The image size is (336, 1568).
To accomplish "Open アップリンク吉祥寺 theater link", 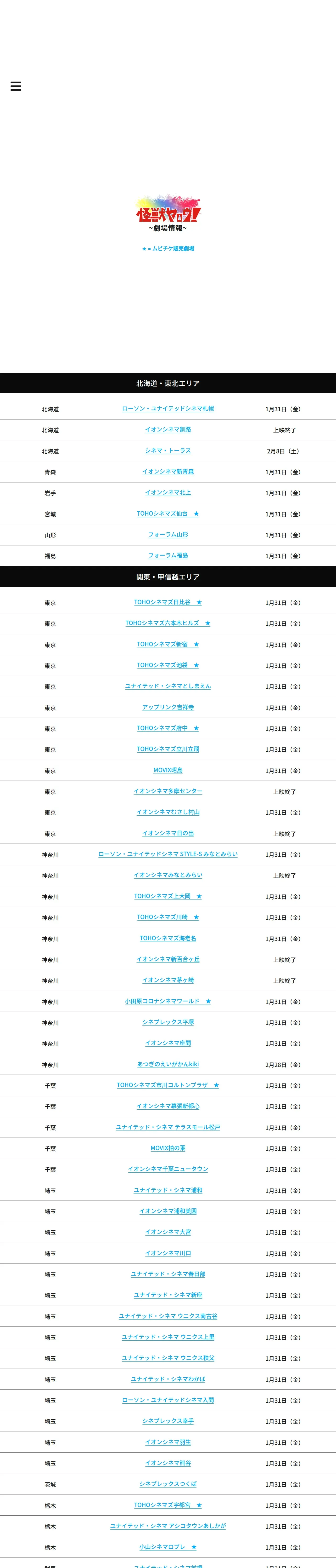I will [168, 707].
